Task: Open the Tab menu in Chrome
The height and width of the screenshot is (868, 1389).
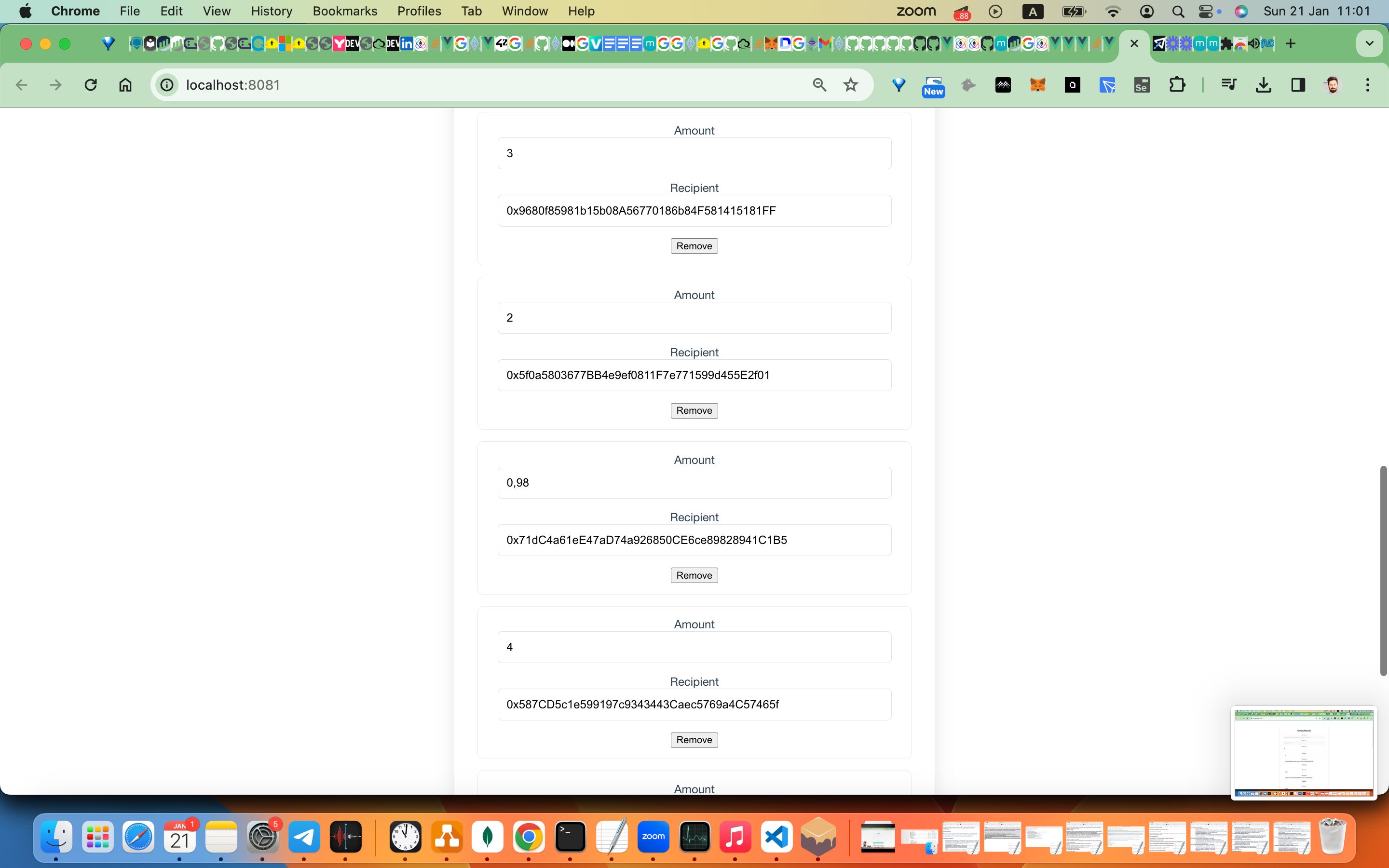Action: (471, 11)
